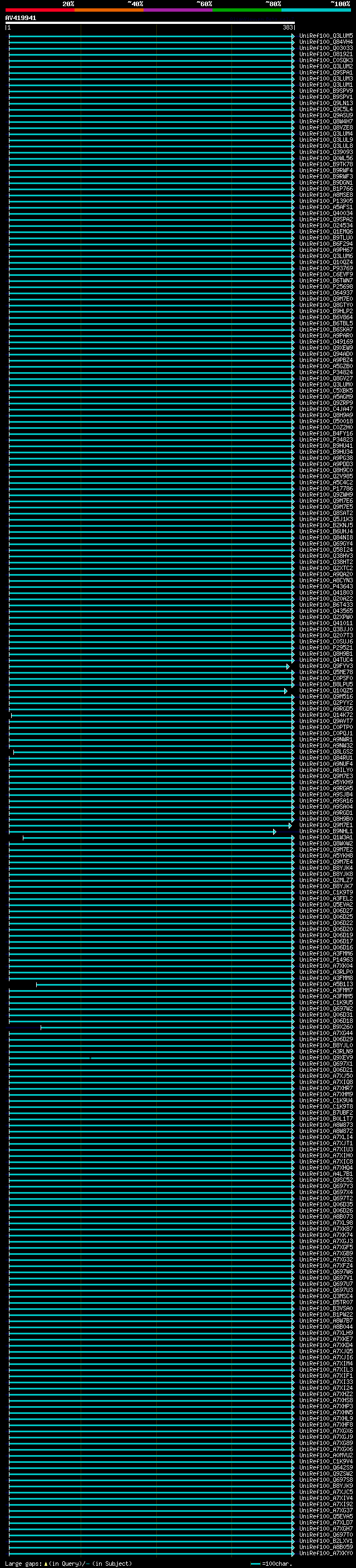The height and width of the screenshot is (1568, 356).
Task: Select label UniRef100_Q39093
Action: coord(325,152)
